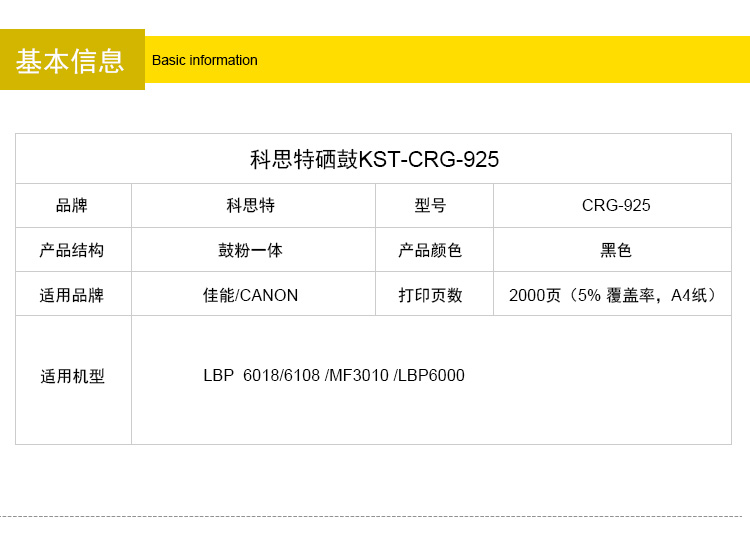
Task: Click the 适用品牌 label cell
Action: point(72,295)
